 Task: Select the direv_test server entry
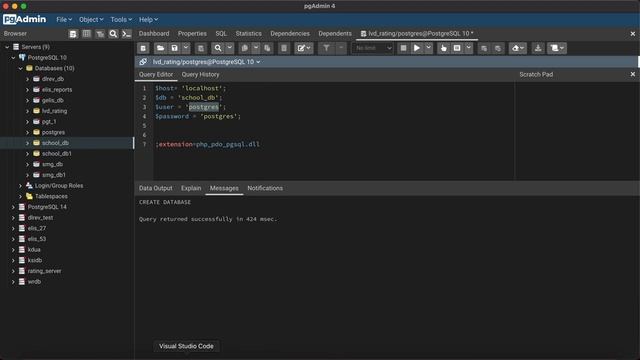click(x=40, y=218)
